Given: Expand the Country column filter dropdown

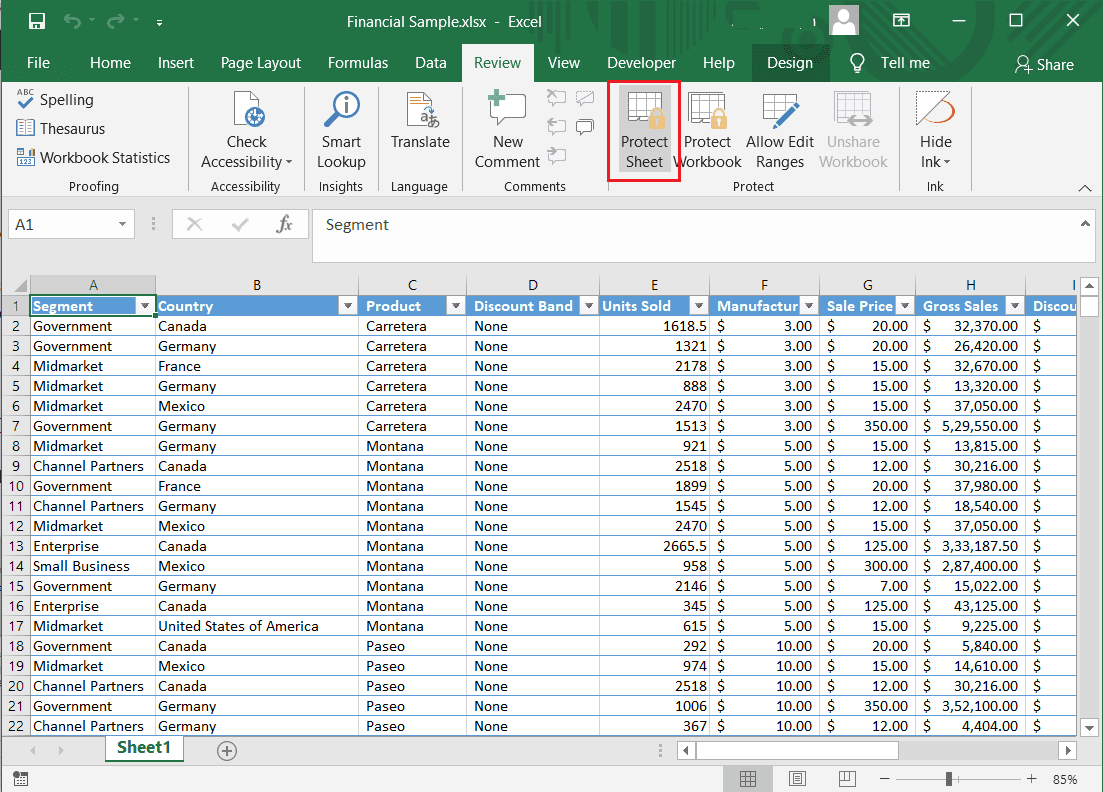Looking at the screenshot, I should click(347, 306).
